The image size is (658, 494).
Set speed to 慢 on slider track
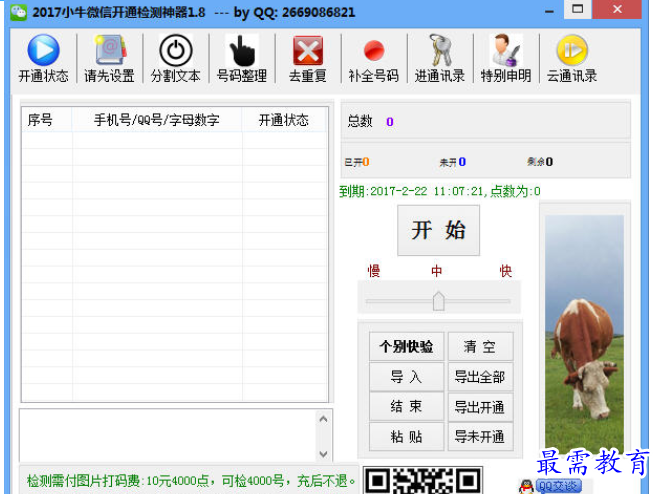(371, 301)
